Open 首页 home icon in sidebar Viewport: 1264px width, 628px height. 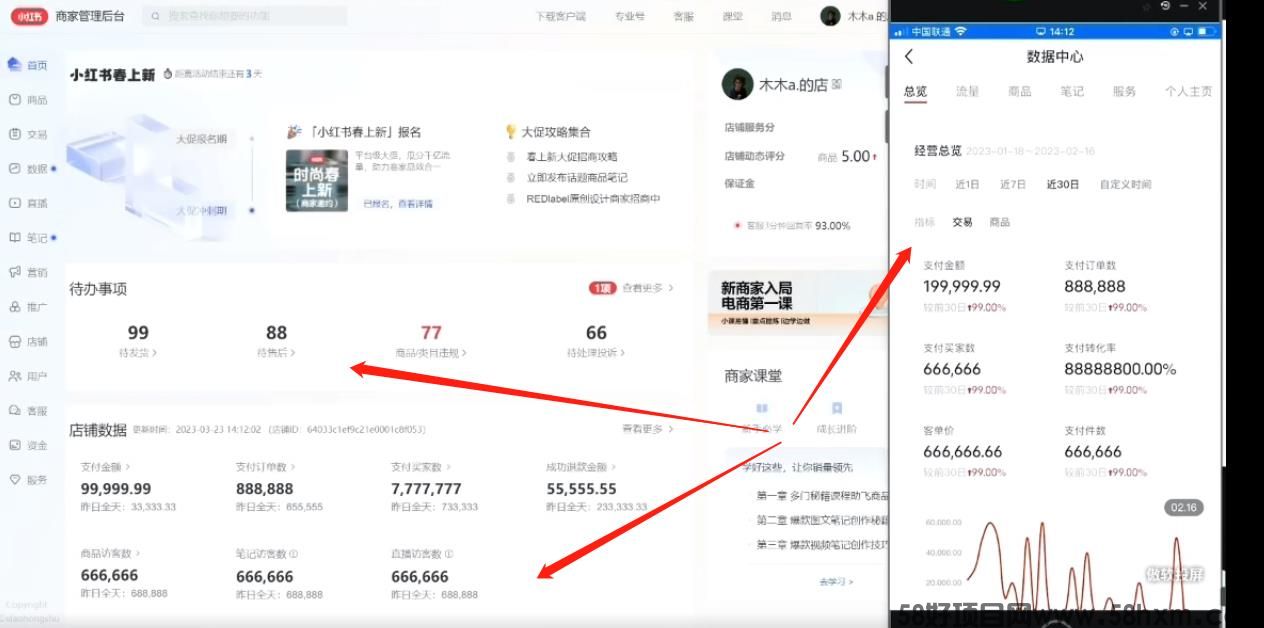coord(14,65)
